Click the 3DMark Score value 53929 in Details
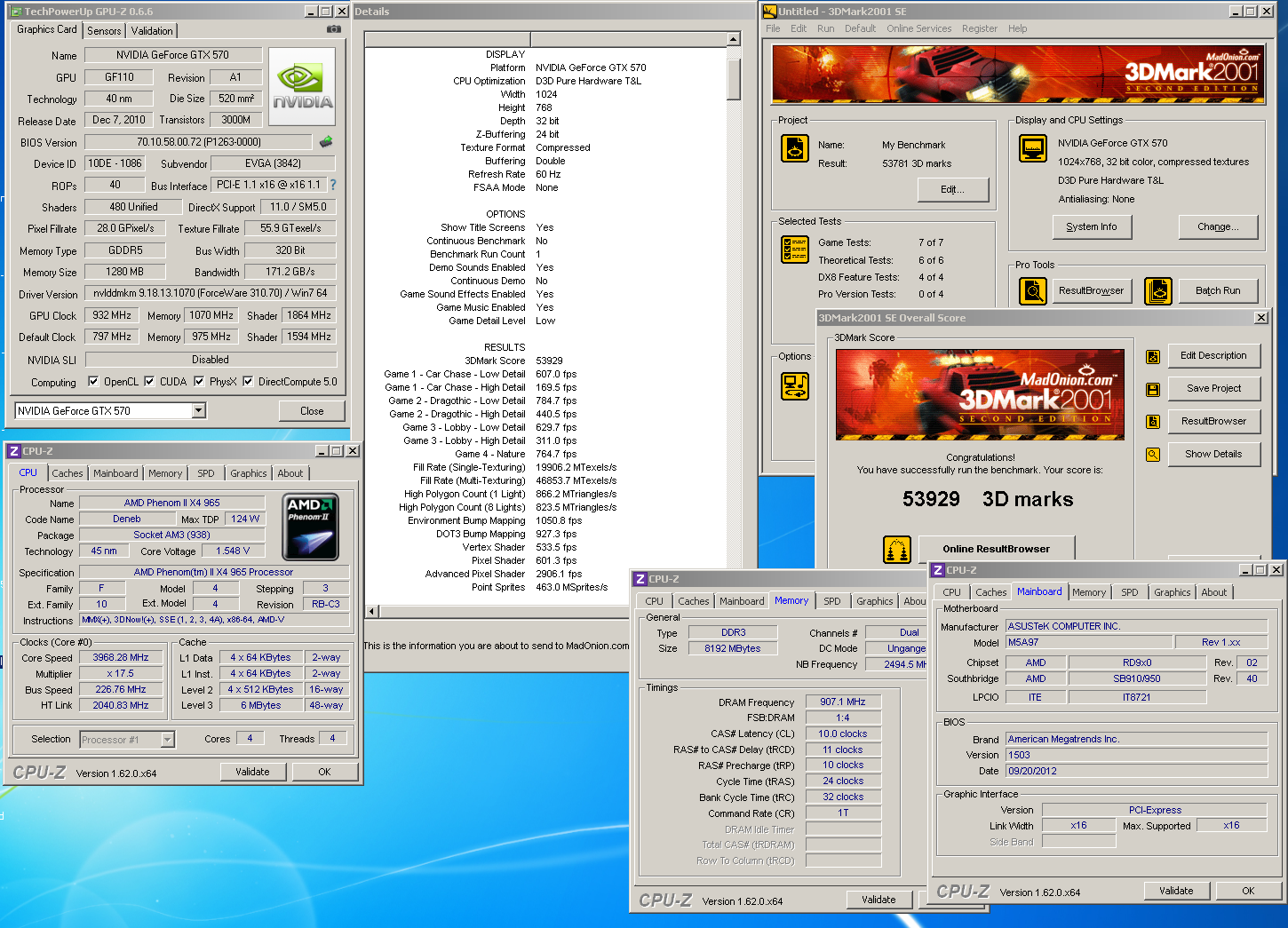The height and width of the screenshot is (928, 1288). (549, 361)
